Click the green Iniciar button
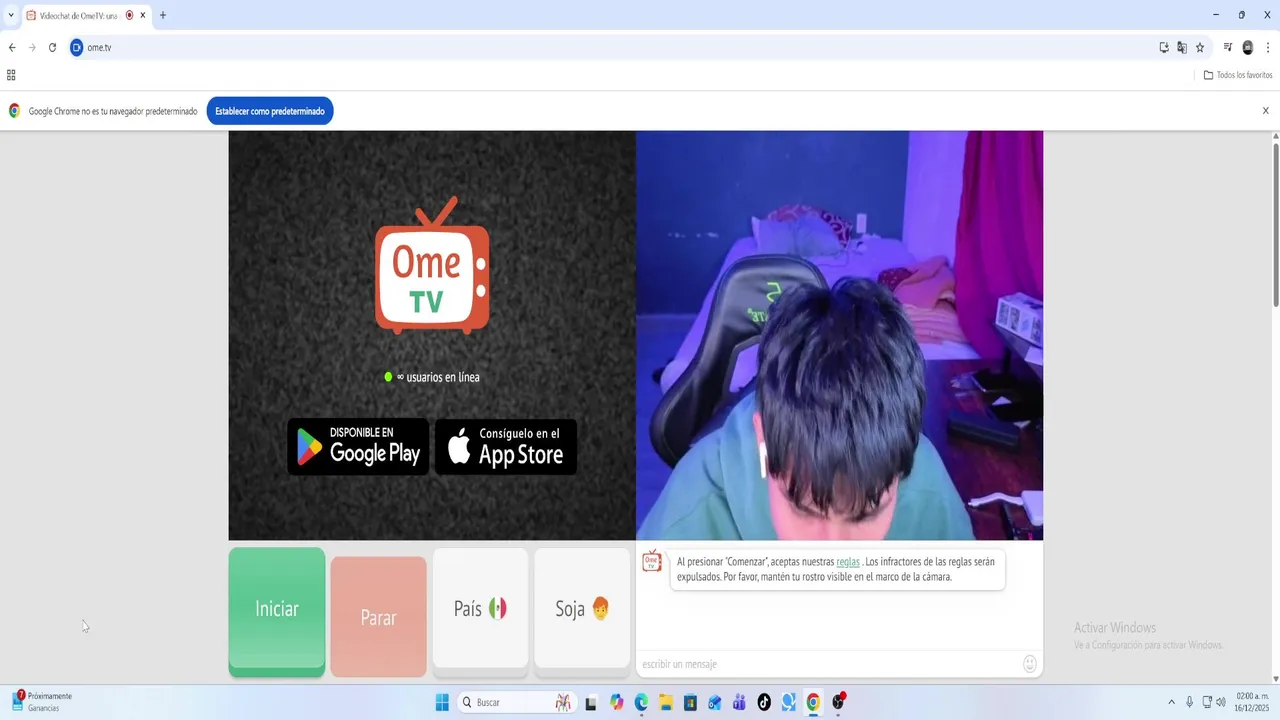The image size is (1280, 720). point(277,610)
